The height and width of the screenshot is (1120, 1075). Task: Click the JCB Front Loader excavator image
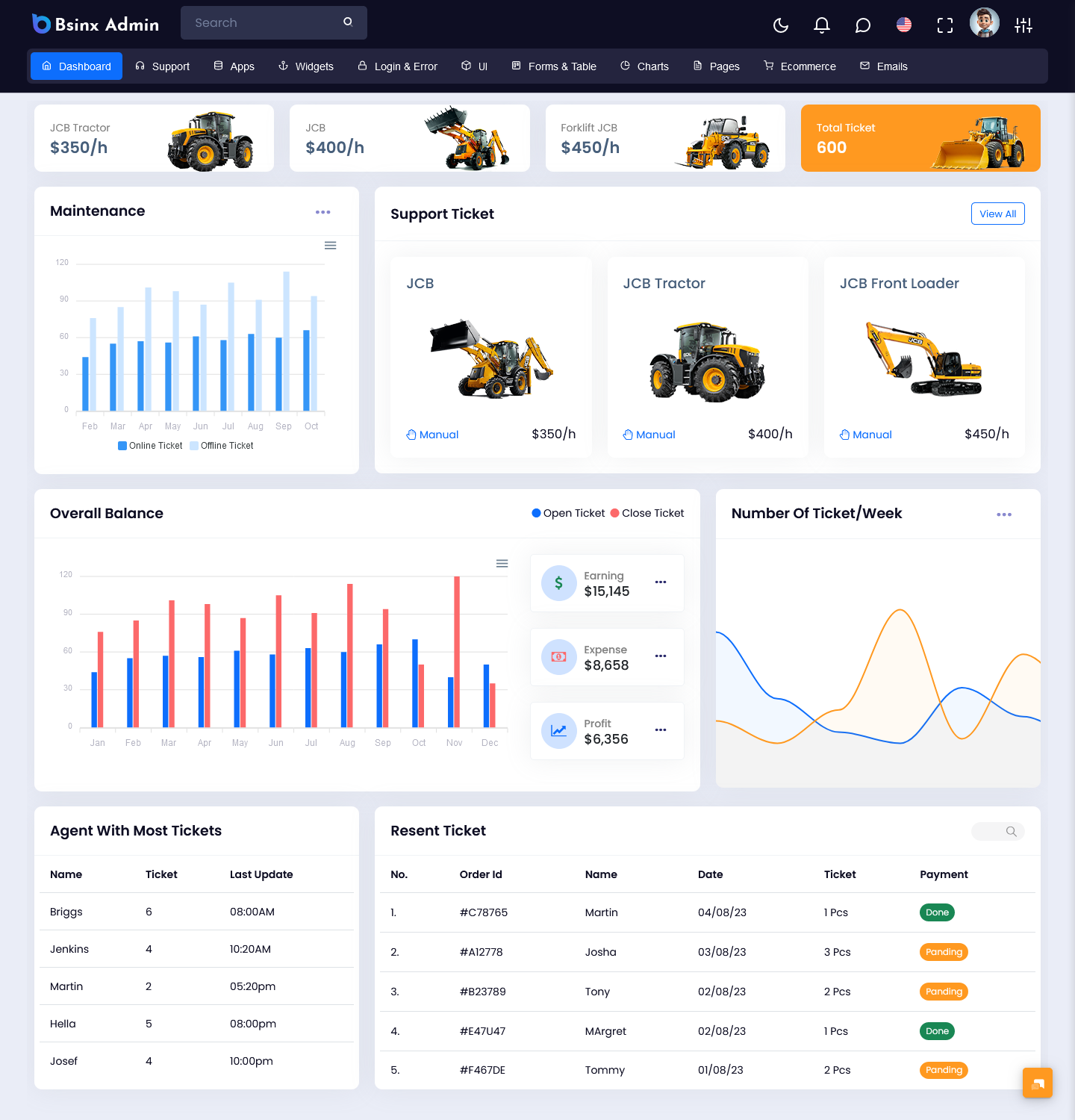click(923, 358)
